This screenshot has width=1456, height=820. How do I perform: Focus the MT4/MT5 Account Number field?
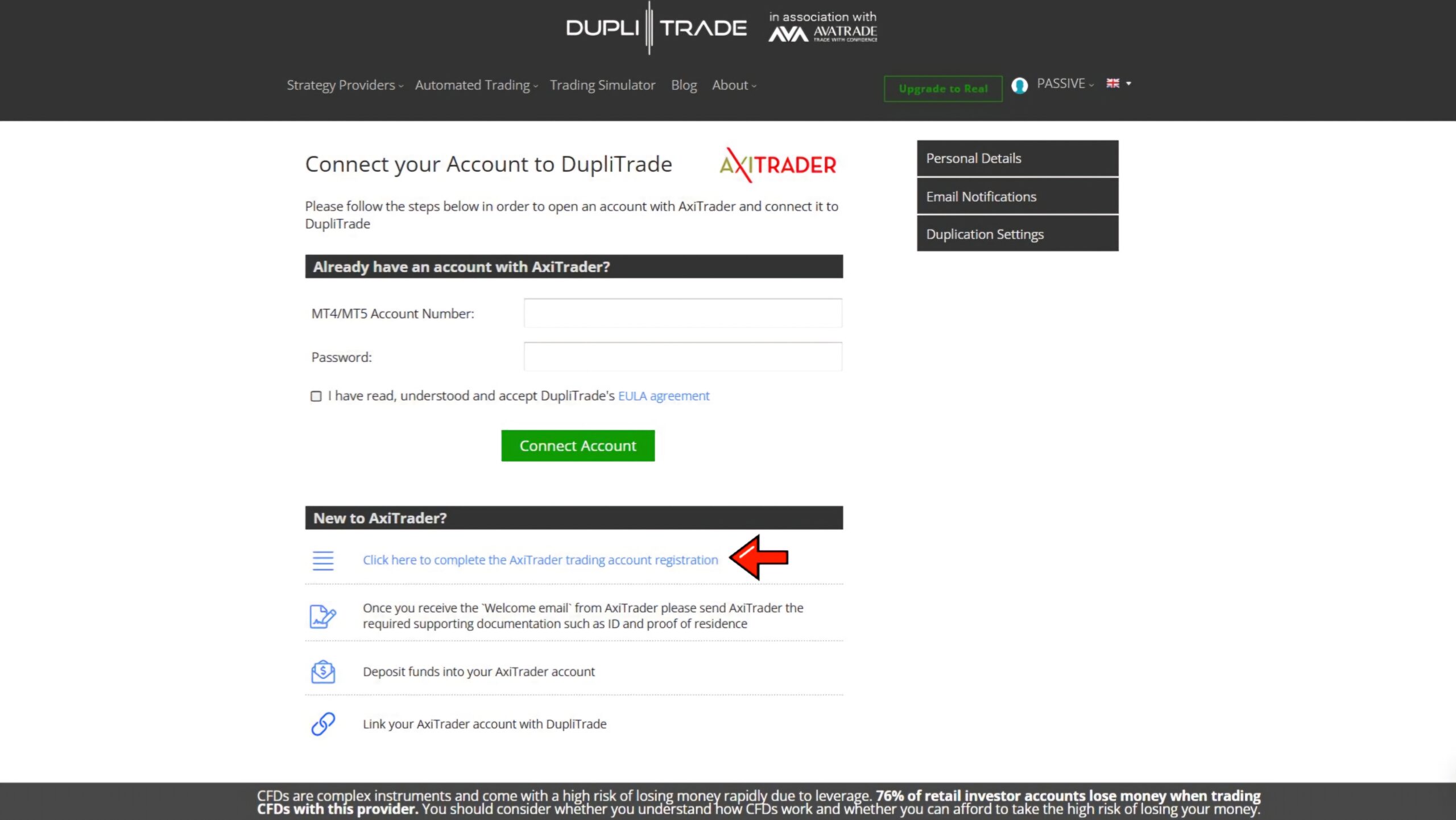[x=682, y=313]
